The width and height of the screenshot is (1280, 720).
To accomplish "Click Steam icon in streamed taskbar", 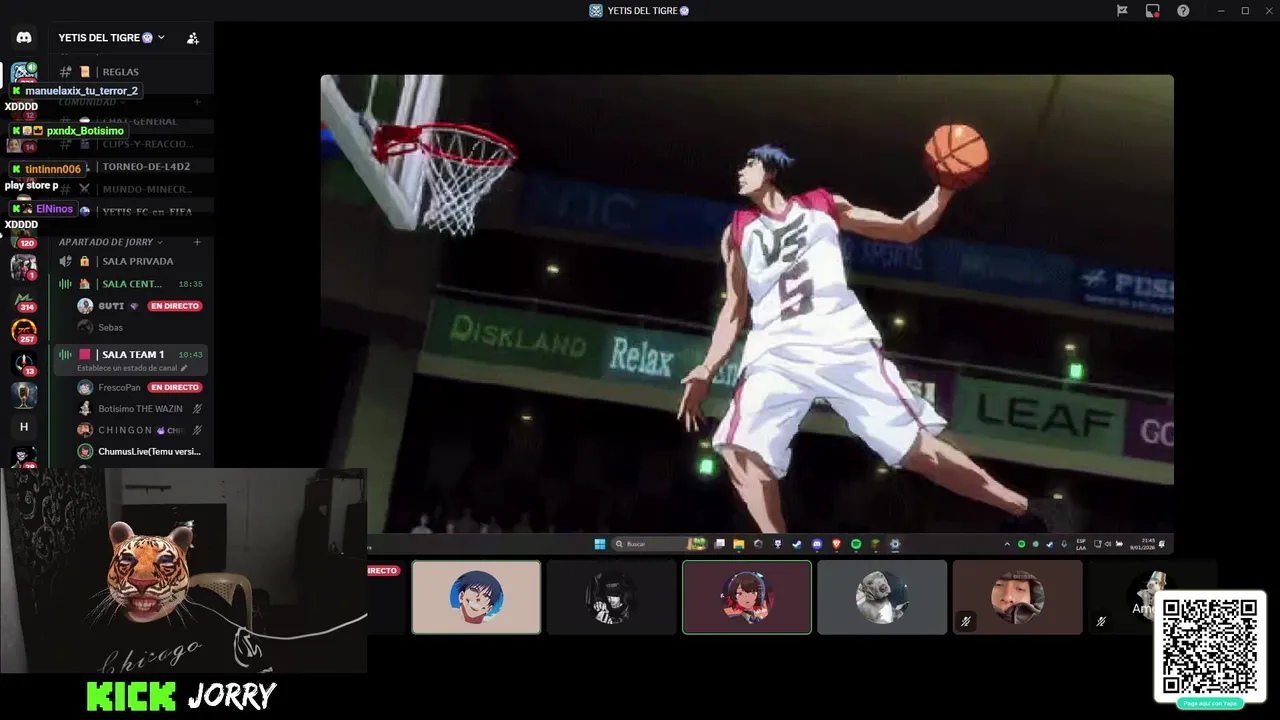I will (x=797, y=544).
